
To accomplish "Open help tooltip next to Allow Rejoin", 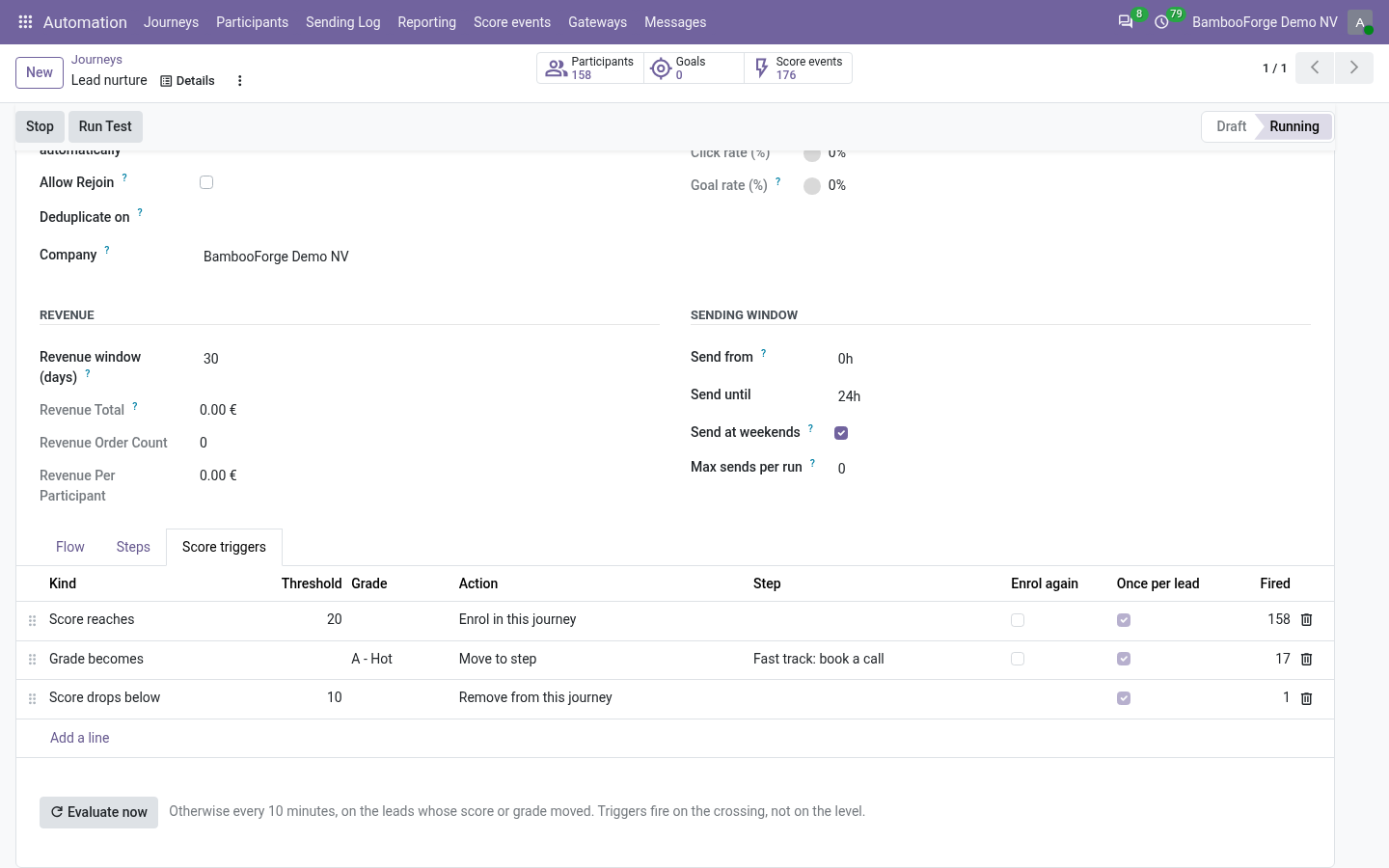I will tap(124, 177).
